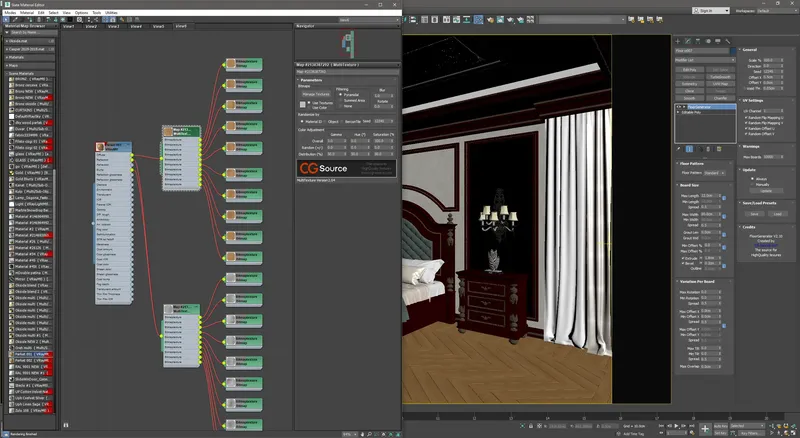Open the Workspaces Default dropdown

point(776,11)
